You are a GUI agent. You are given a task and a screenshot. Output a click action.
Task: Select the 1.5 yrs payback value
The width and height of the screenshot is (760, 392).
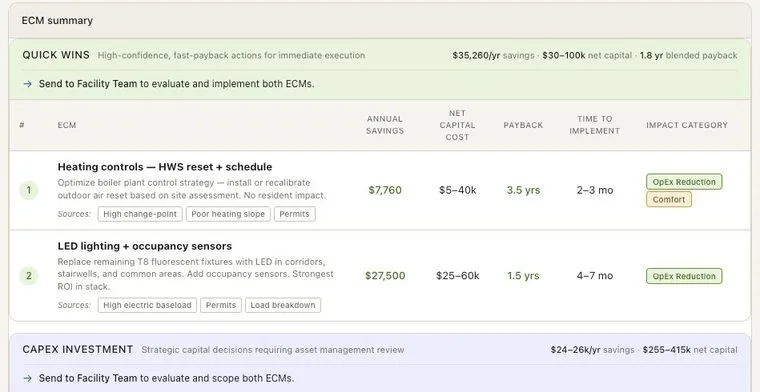coord(523,276)
